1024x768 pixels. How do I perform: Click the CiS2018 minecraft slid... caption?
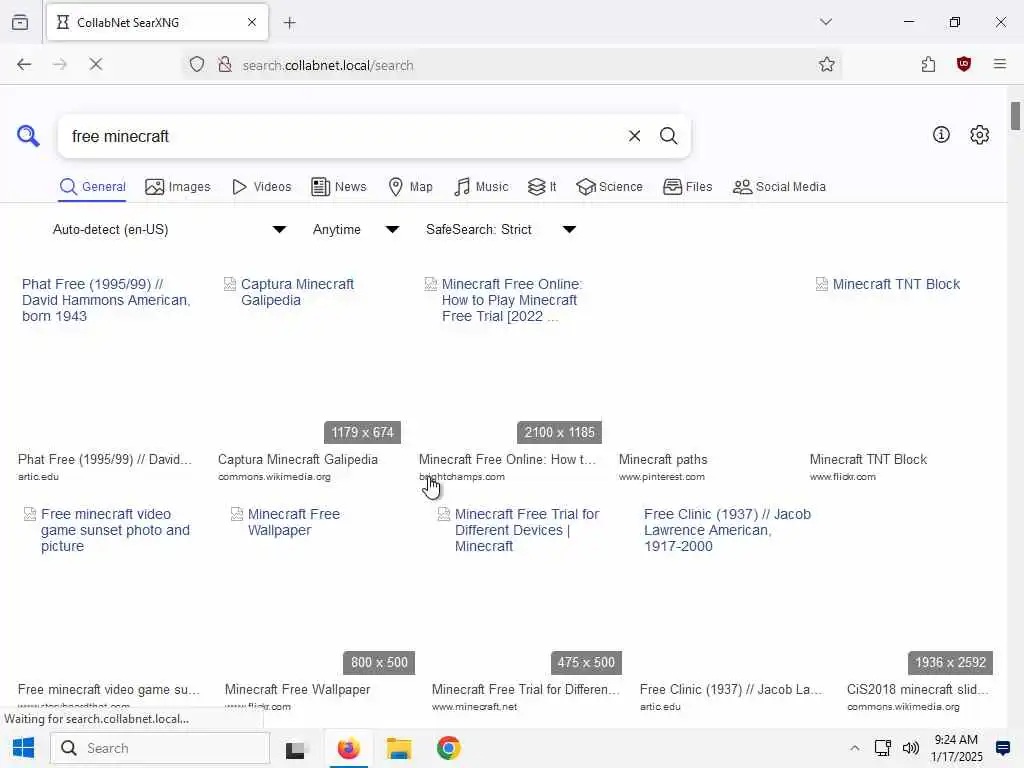pos(918,690)
